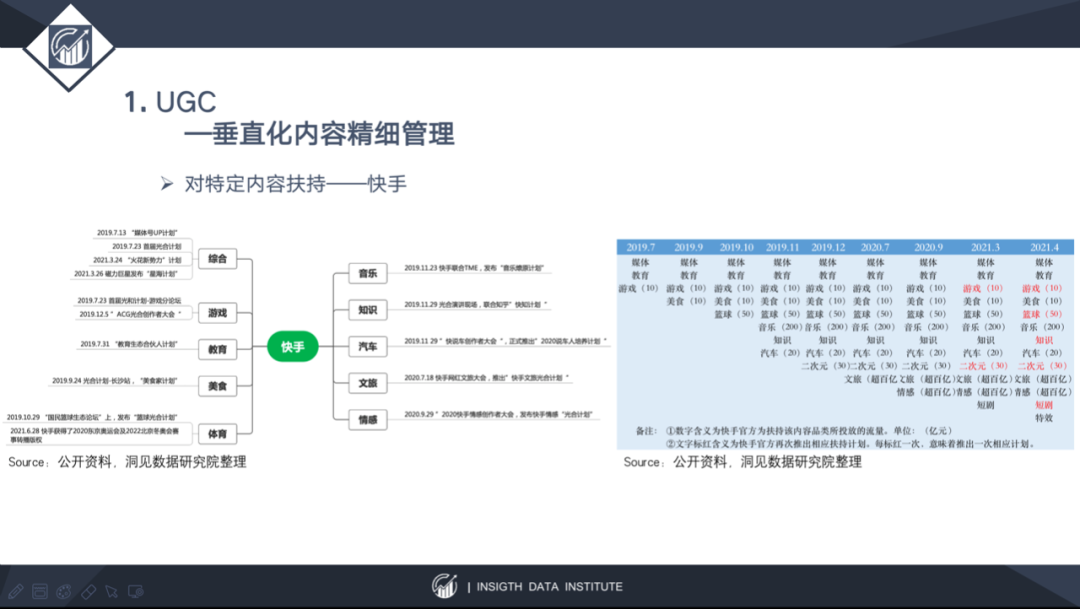Select the 美食 mind map node
The image size is (1080, 609).
tap(218, 386)
